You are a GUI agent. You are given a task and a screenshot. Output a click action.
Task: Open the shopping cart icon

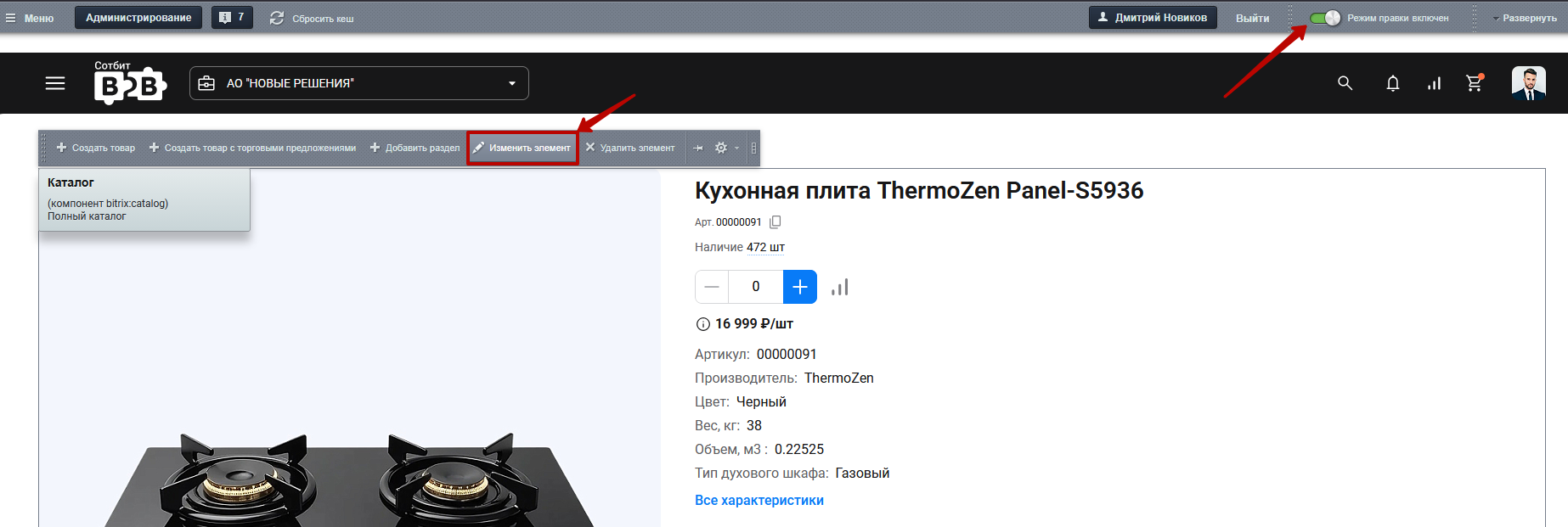[x=1475, y=82]
